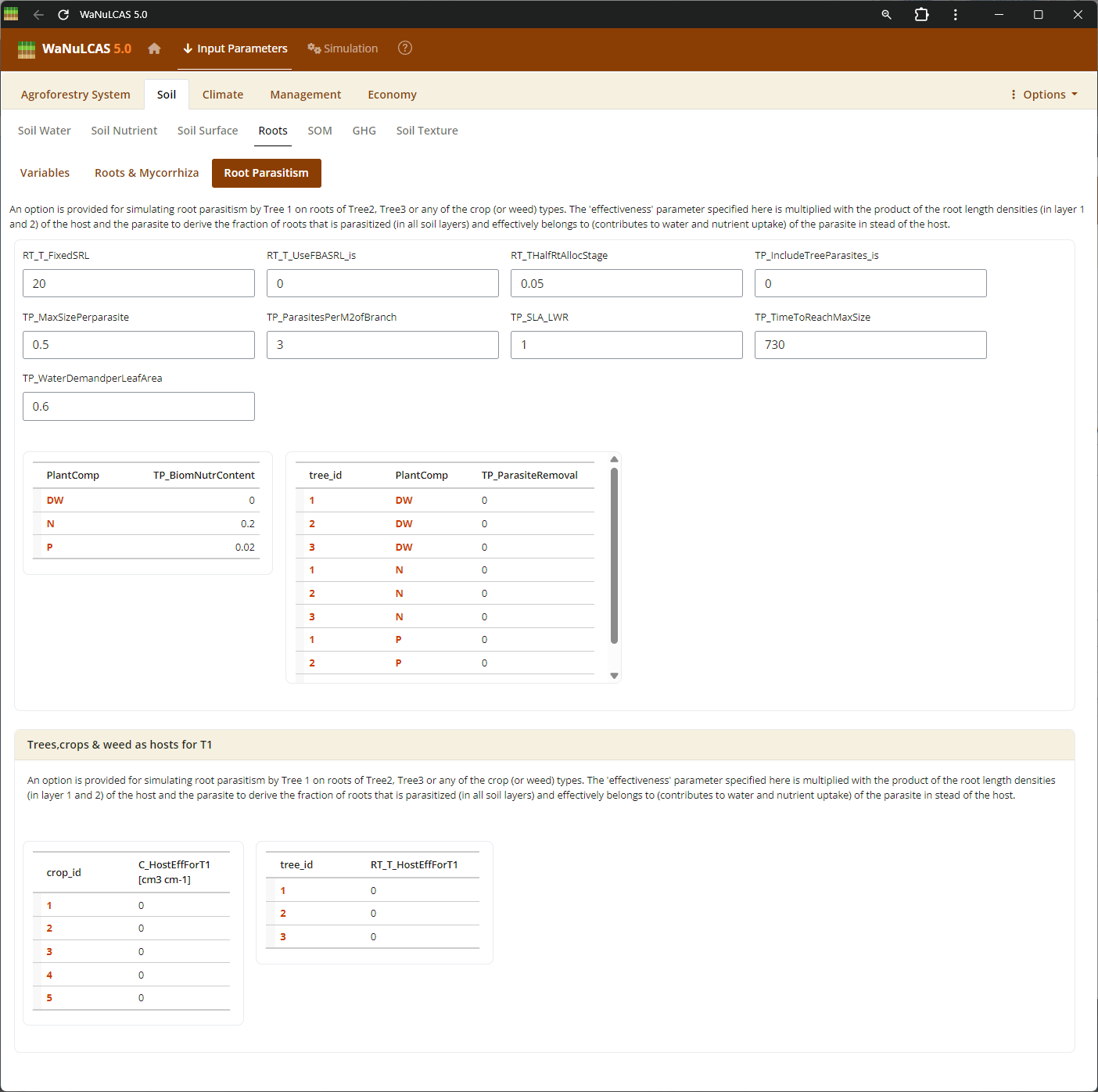Click the parasite removal table scrollbar
1098x1092 pixels.
[x=614, y=555]
